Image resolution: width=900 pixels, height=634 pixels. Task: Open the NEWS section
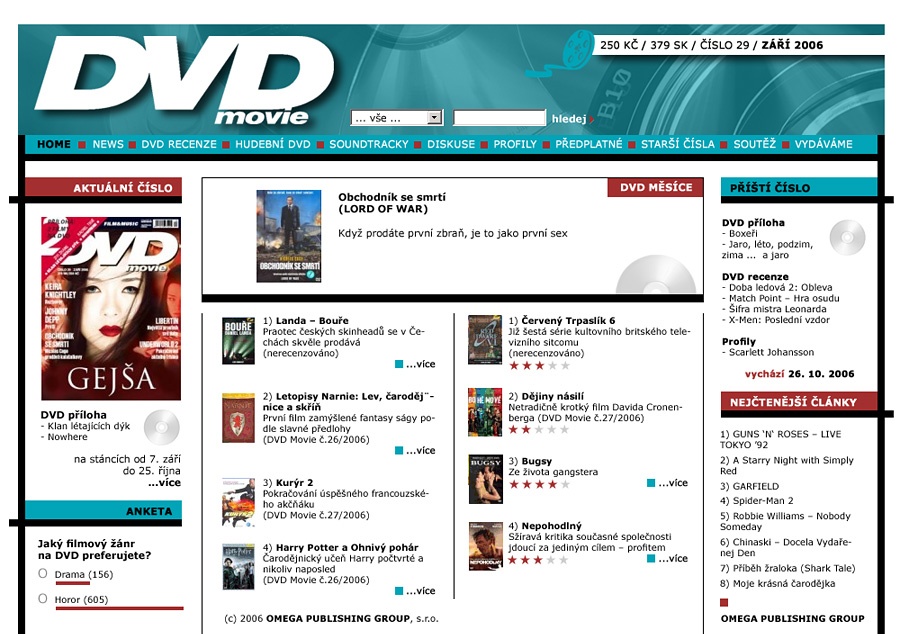108,144
